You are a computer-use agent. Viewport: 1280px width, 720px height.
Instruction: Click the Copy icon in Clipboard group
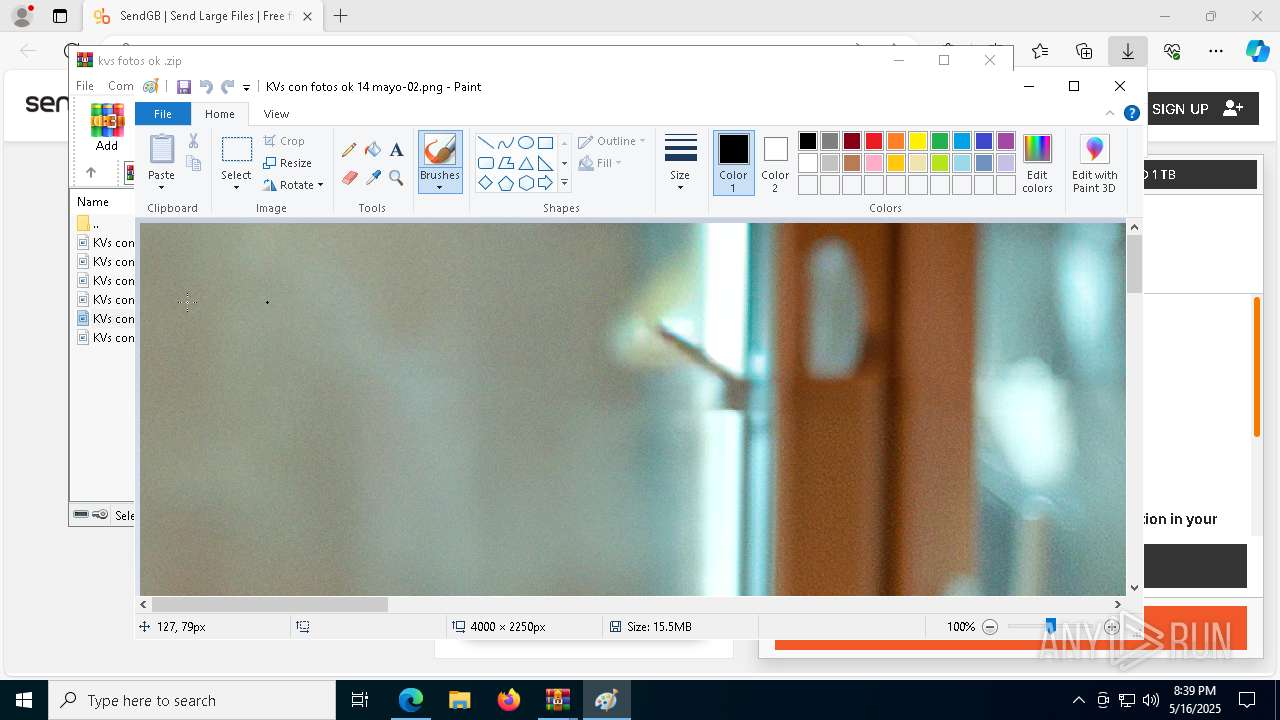(x=193, y=164)
